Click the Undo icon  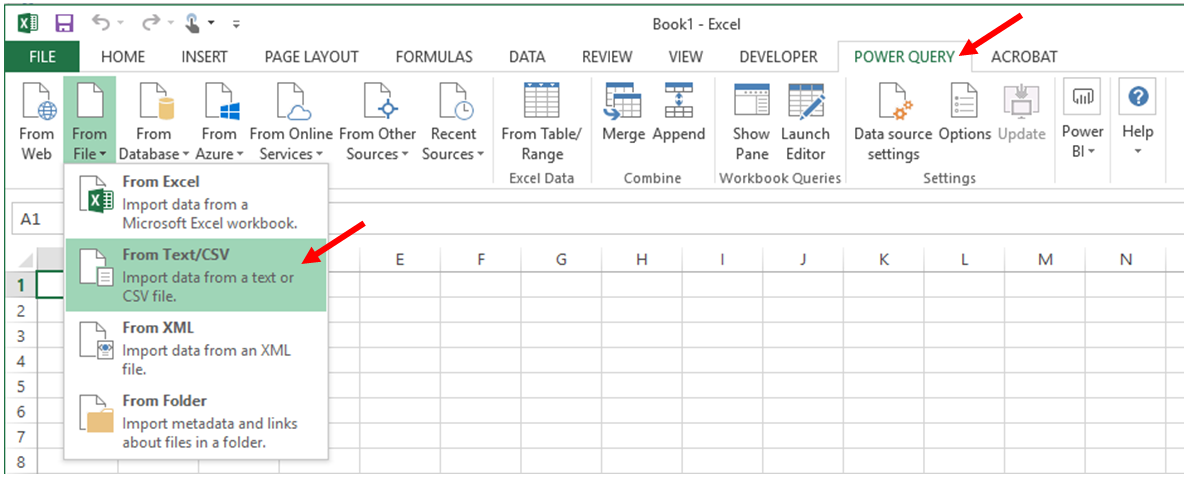102,23
